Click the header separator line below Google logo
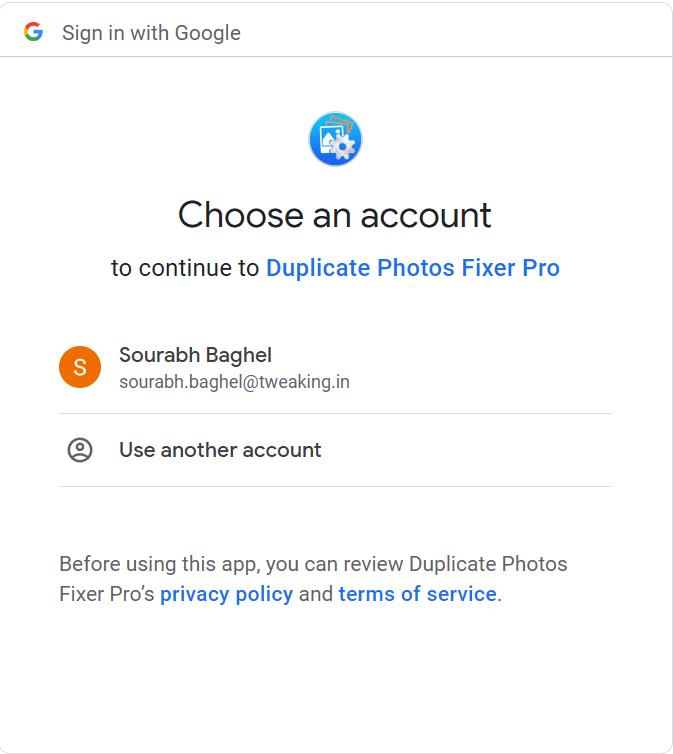This screenshot has height=754, width=673. click(x=336, y=57)
